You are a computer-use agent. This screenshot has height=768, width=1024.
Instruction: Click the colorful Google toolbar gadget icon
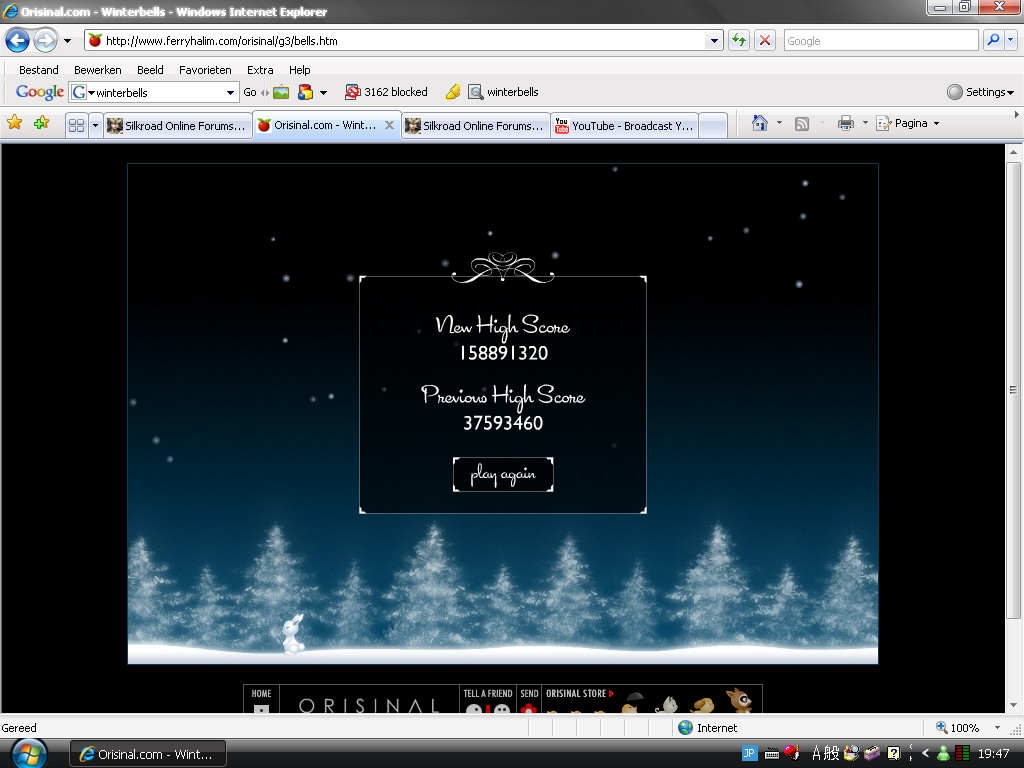pyautogui.click(x=305, y=92)
